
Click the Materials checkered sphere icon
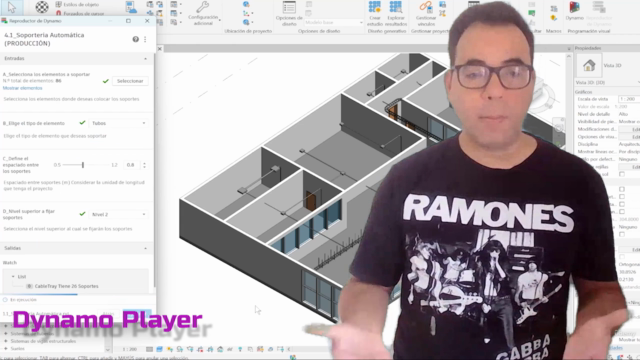42,7
